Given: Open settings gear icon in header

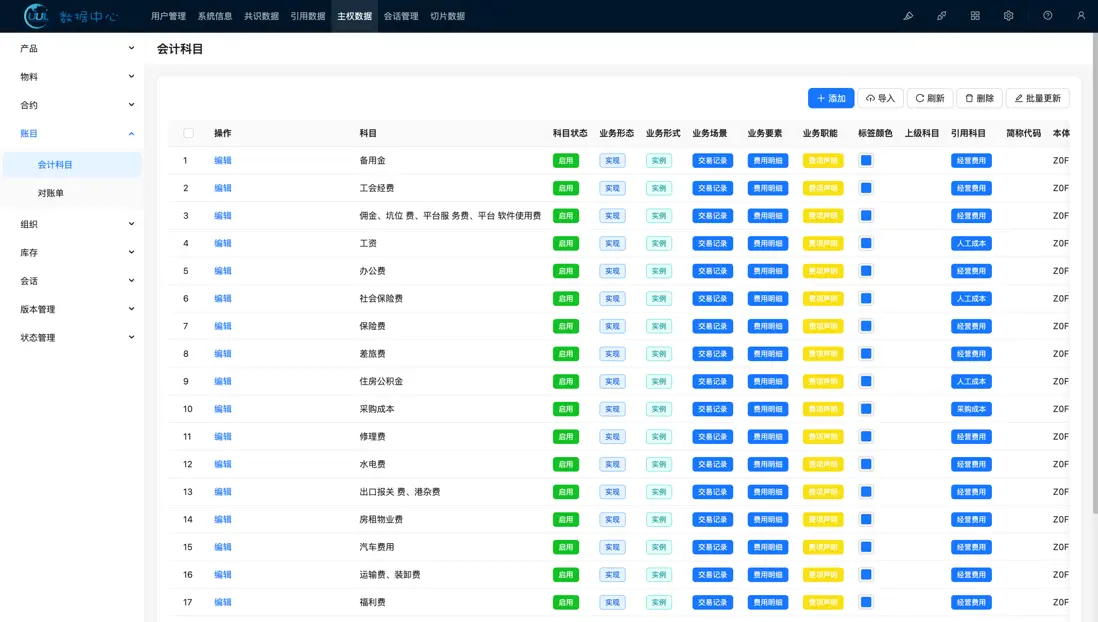Looking at the screenshot, I should tap(1008, 15).
